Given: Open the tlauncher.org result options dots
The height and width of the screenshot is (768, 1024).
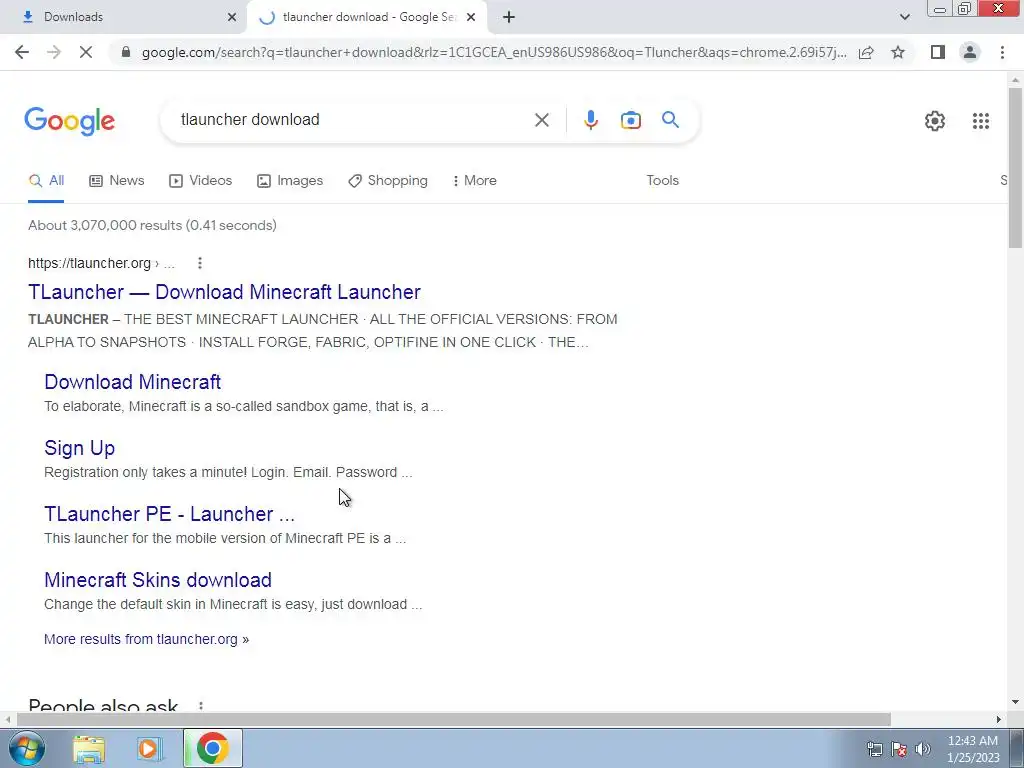Looking at the screenshot, I should coord(200,263).
